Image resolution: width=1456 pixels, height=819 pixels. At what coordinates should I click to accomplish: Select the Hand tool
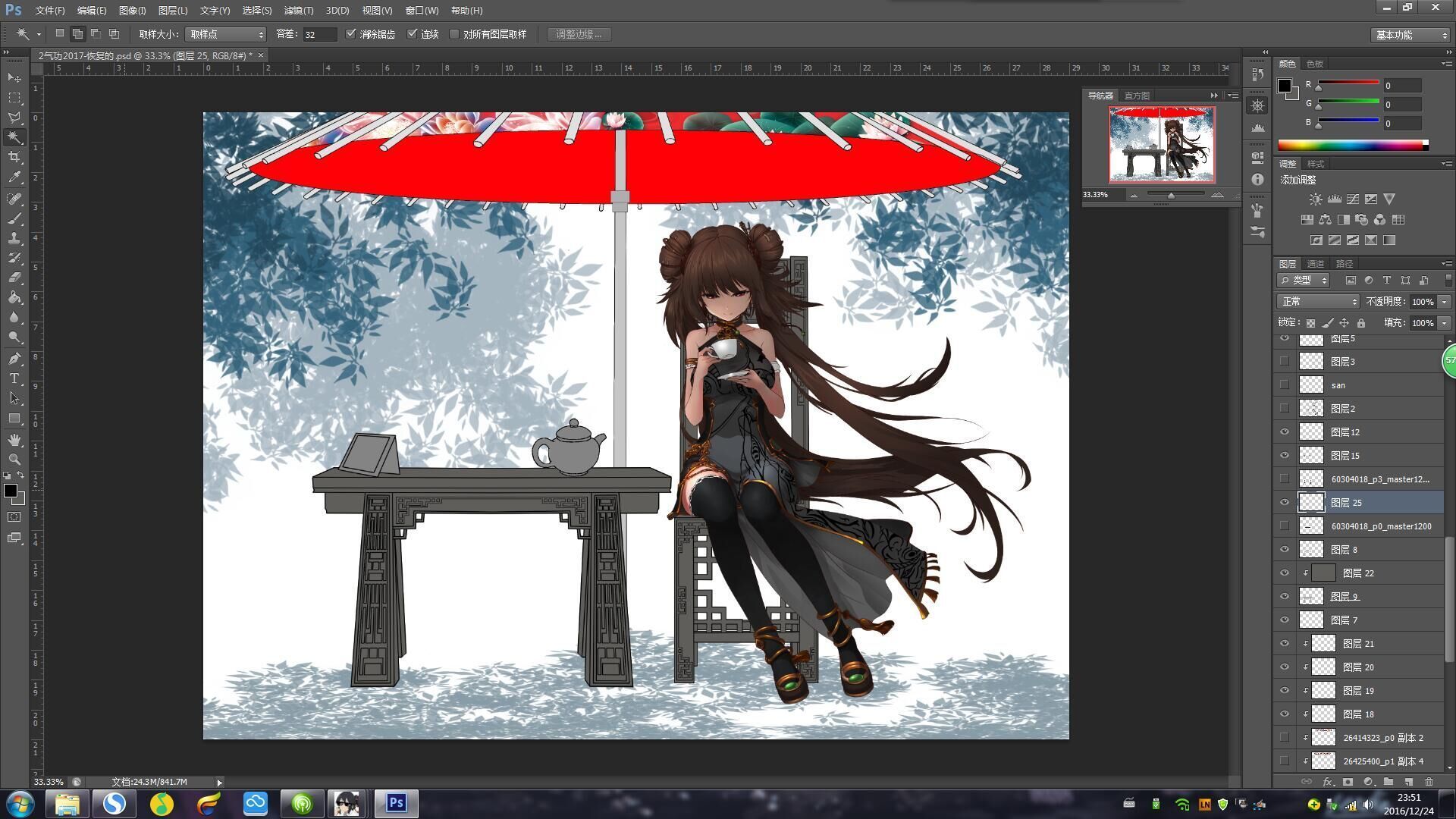click(14, 440)
